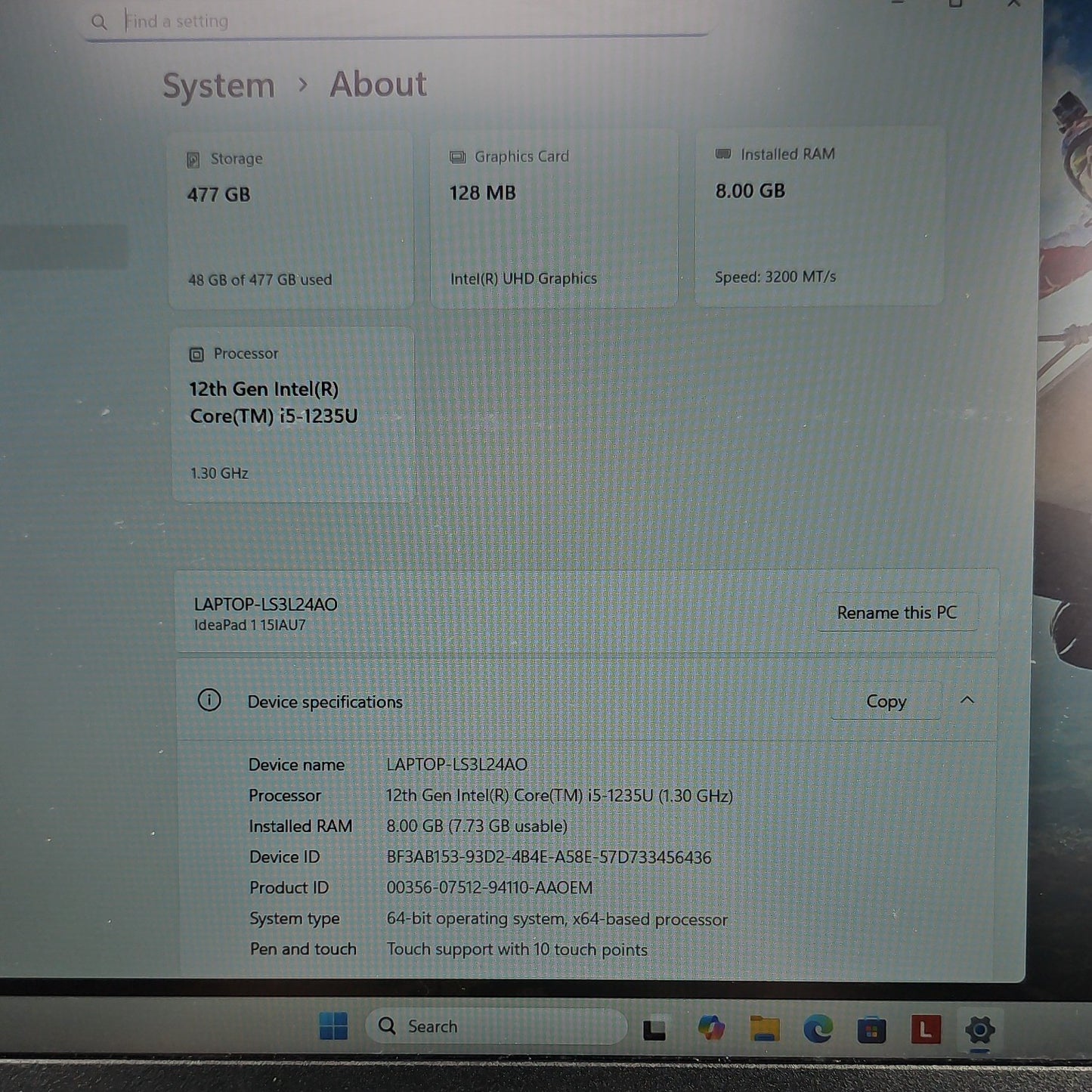This screenshot has width=1092, height=1092.
Task: Select the Speed: 3200 MT/s text
Action: pyautogui.click(x=775, y=277)
